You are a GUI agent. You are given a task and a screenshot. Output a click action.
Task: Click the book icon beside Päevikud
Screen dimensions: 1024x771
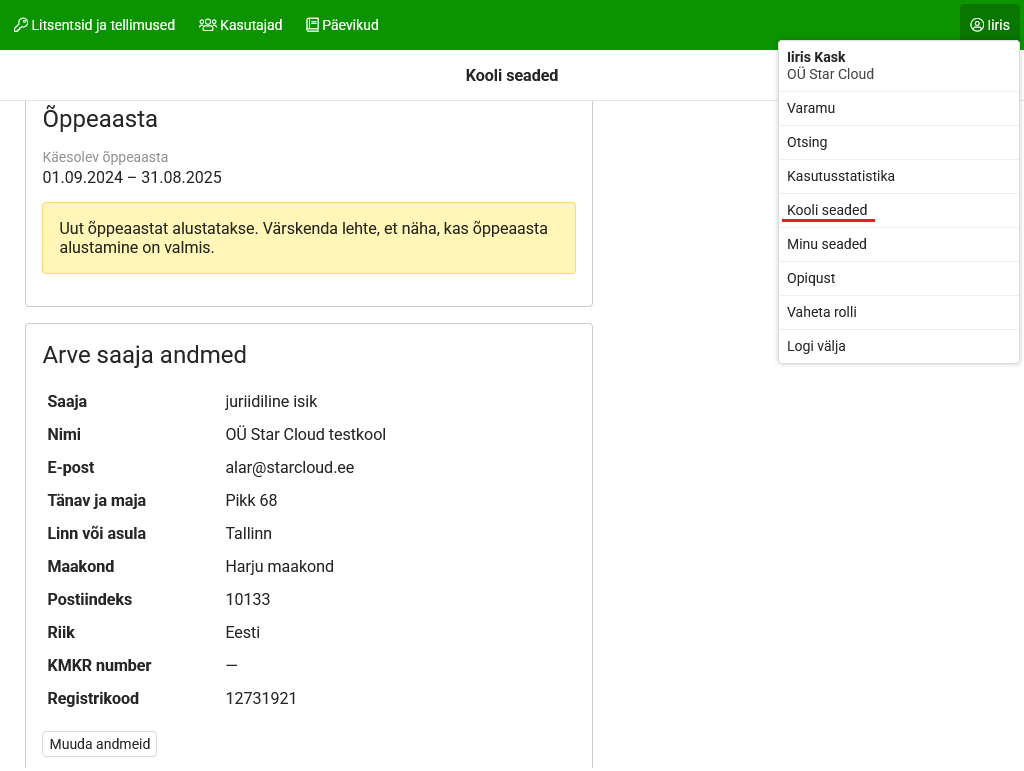(312, 25)
